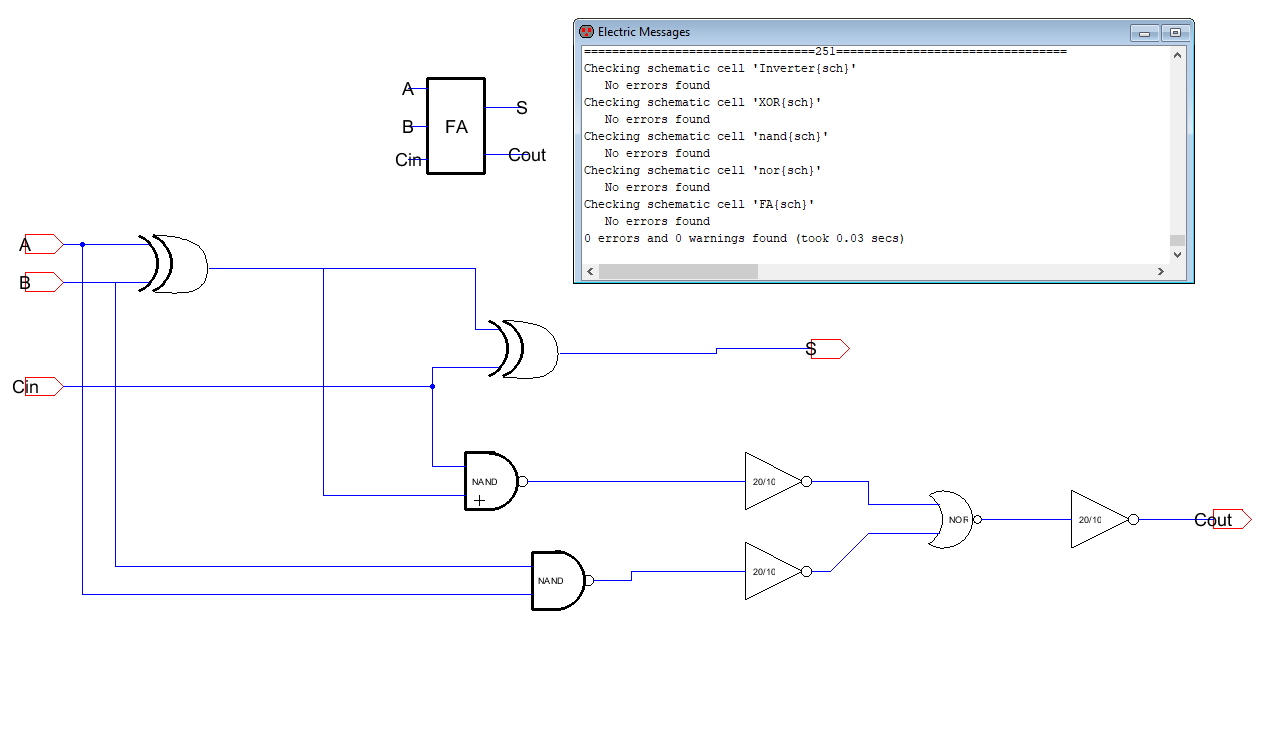Select the lower NAND gate
The image size is (1264, 756).
557,580
